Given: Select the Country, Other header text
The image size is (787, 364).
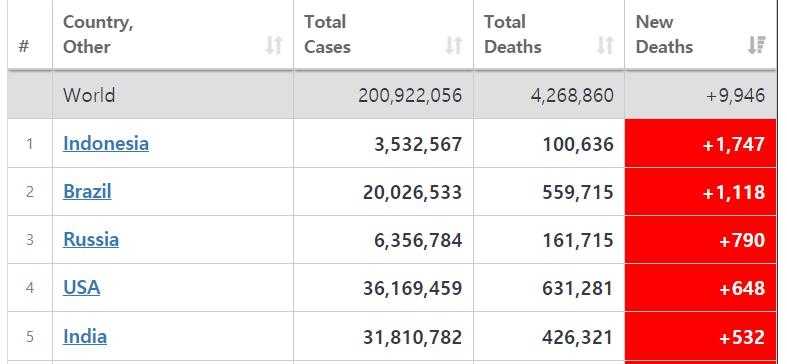Looking at the screenshot, I should point(98,34).
